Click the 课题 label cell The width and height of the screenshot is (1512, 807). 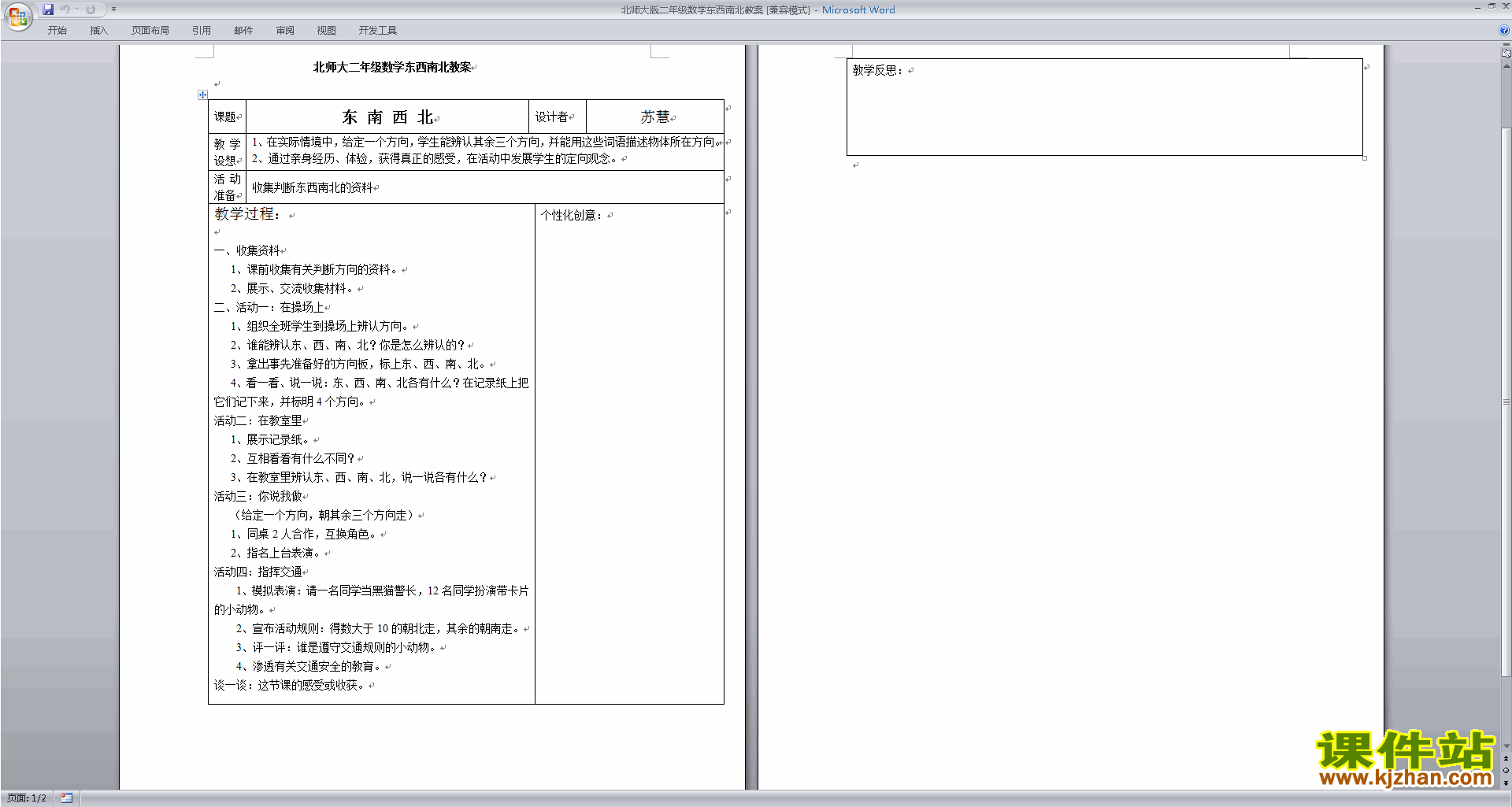[225, 117]
